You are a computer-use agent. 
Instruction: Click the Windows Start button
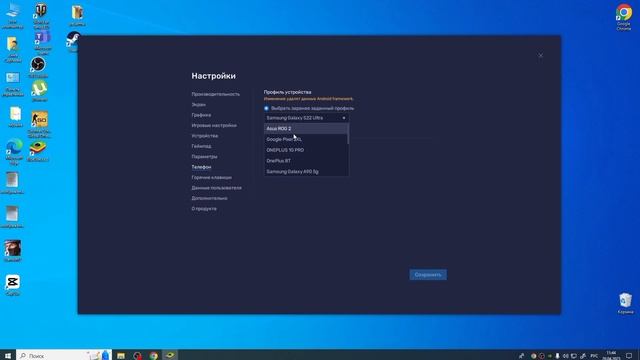(8, 356)
